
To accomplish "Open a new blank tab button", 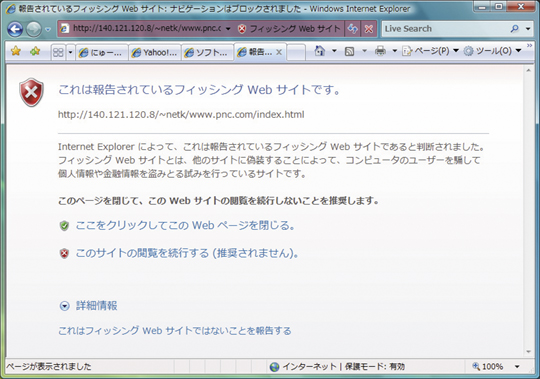I will point(296,52).
